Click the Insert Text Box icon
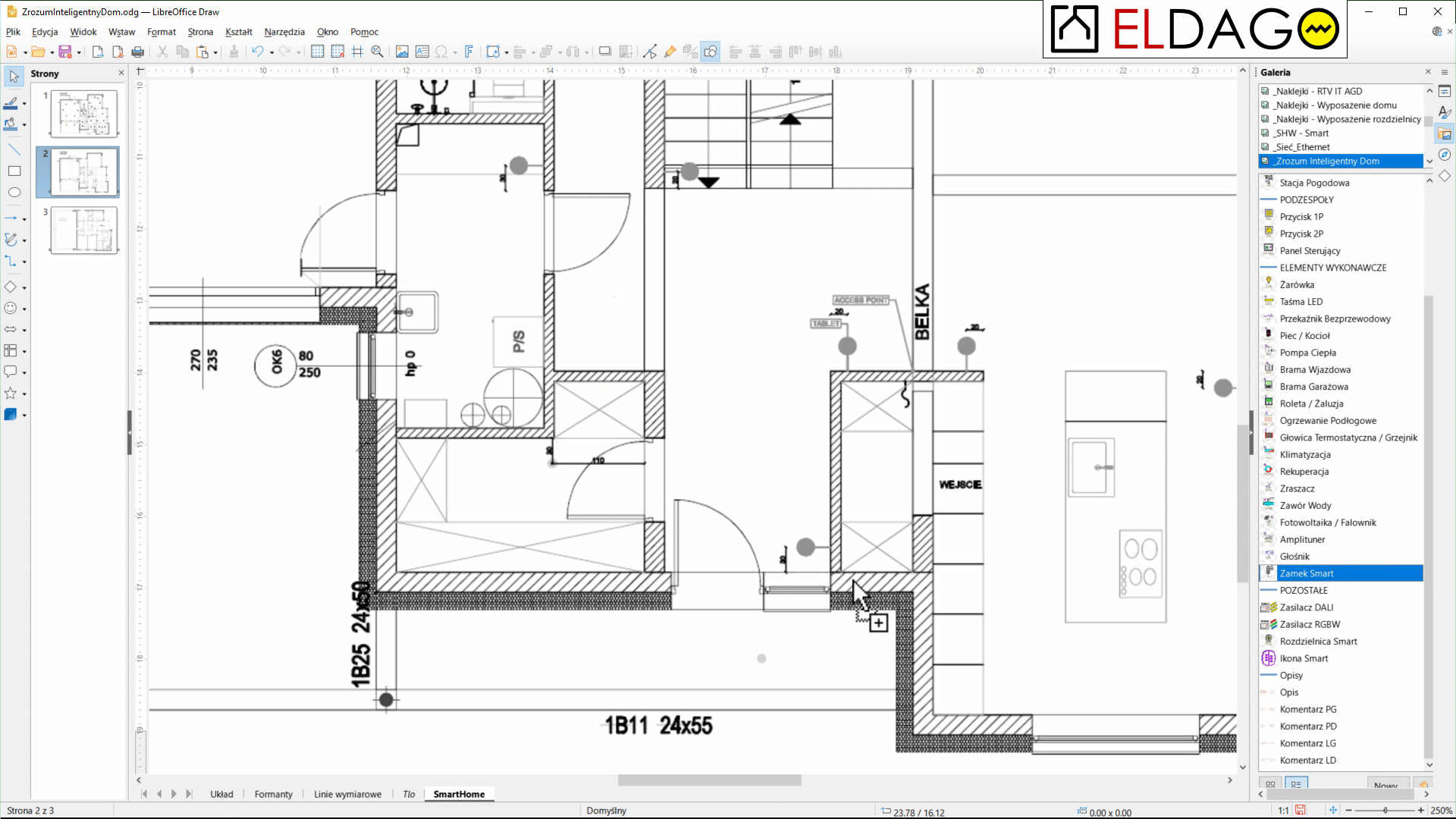1456x819 pixels. pos(422,52)
